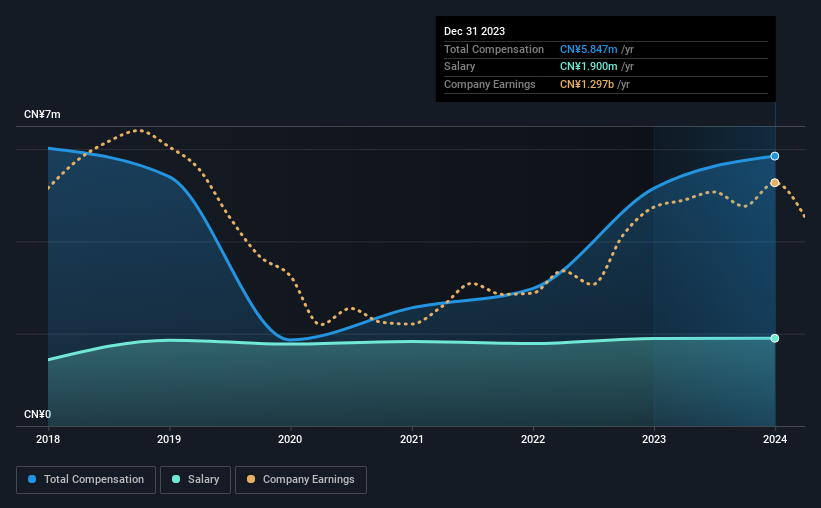This screenshot has height=508, width=821.
Task: Click the 2020 x-axis label
Action: (290, 439)
